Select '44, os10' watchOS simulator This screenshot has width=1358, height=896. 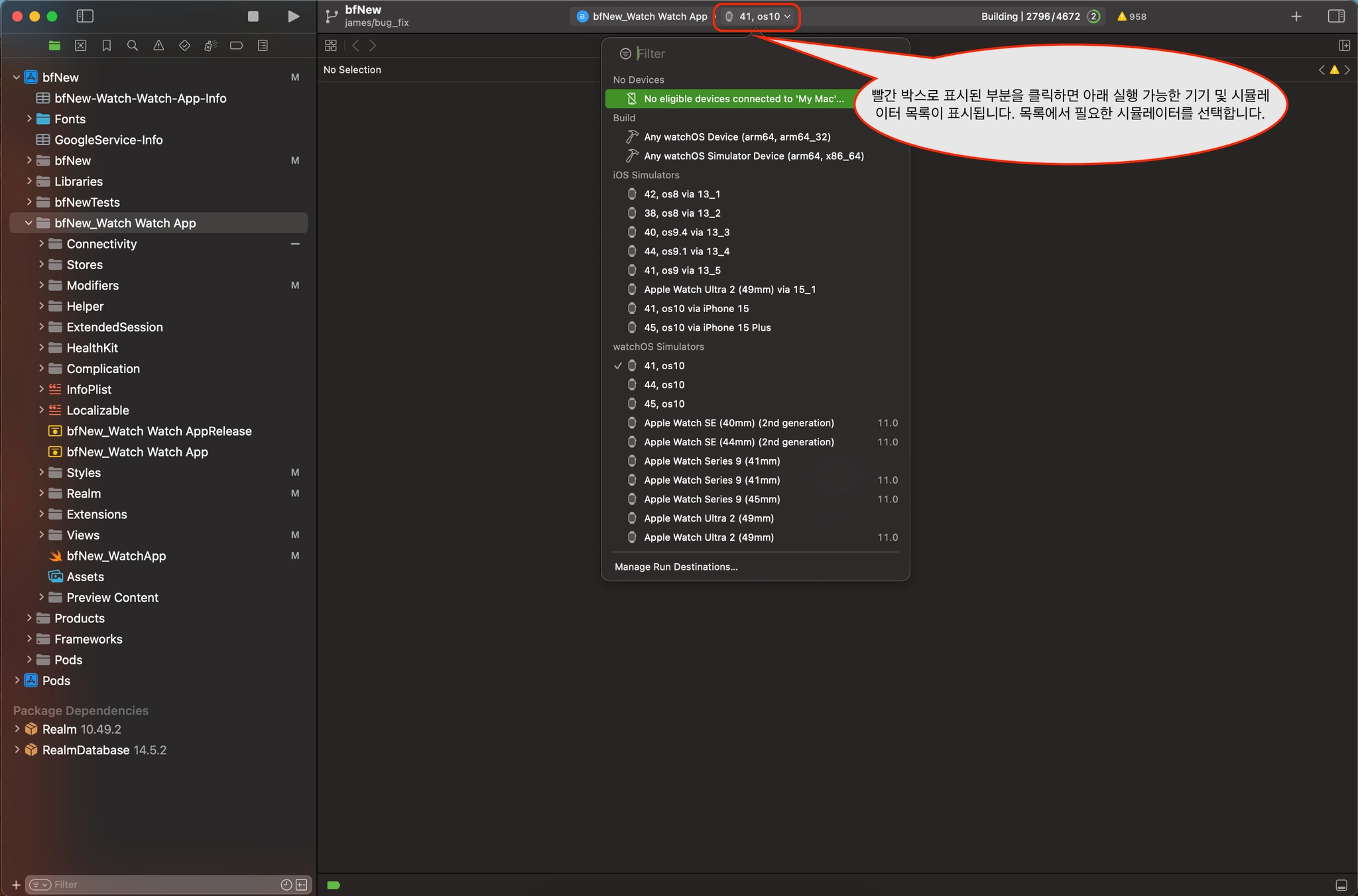[664, 385]
